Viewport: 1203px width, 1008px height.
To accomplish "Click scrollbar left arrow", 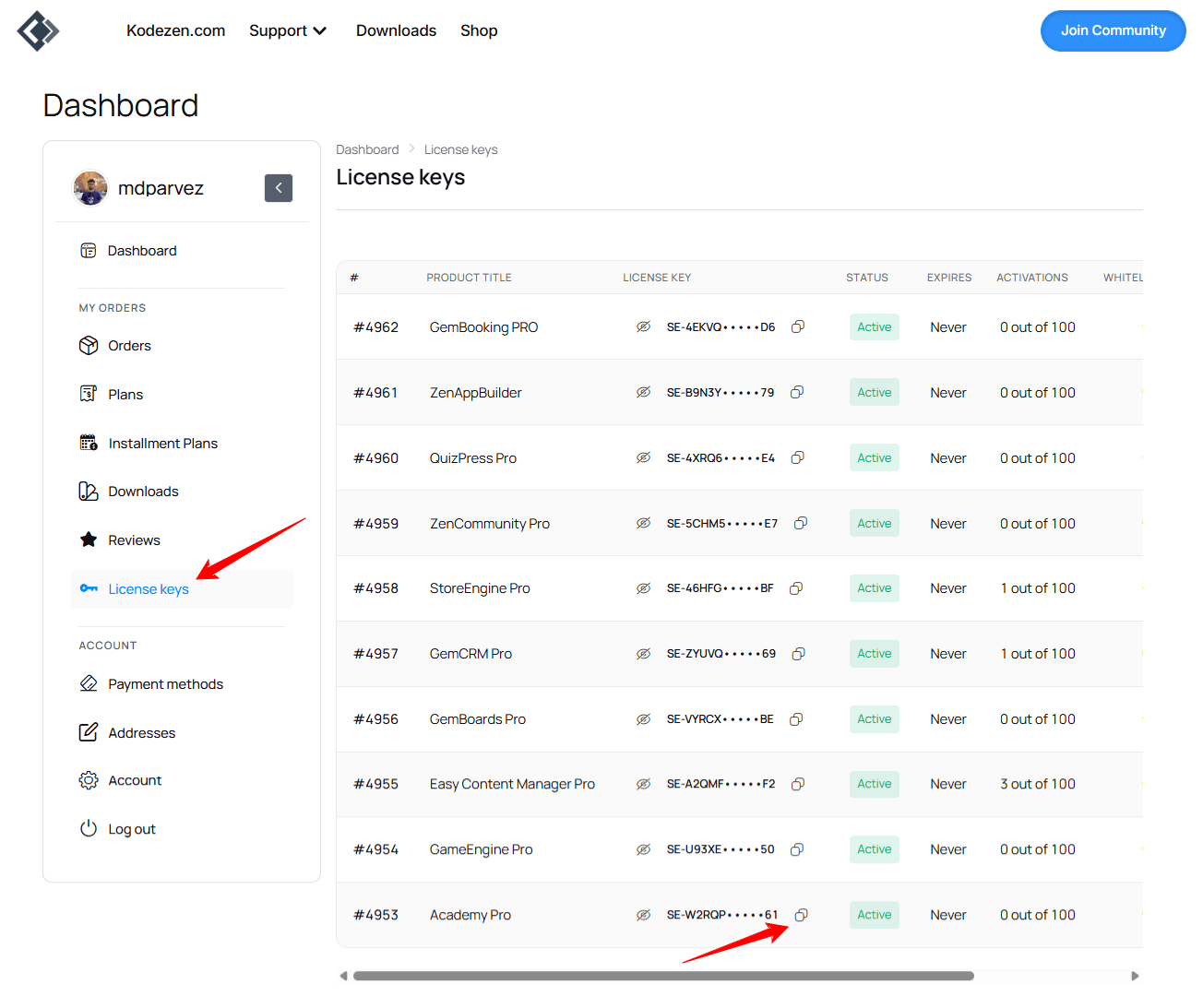I will coord(343,976).
